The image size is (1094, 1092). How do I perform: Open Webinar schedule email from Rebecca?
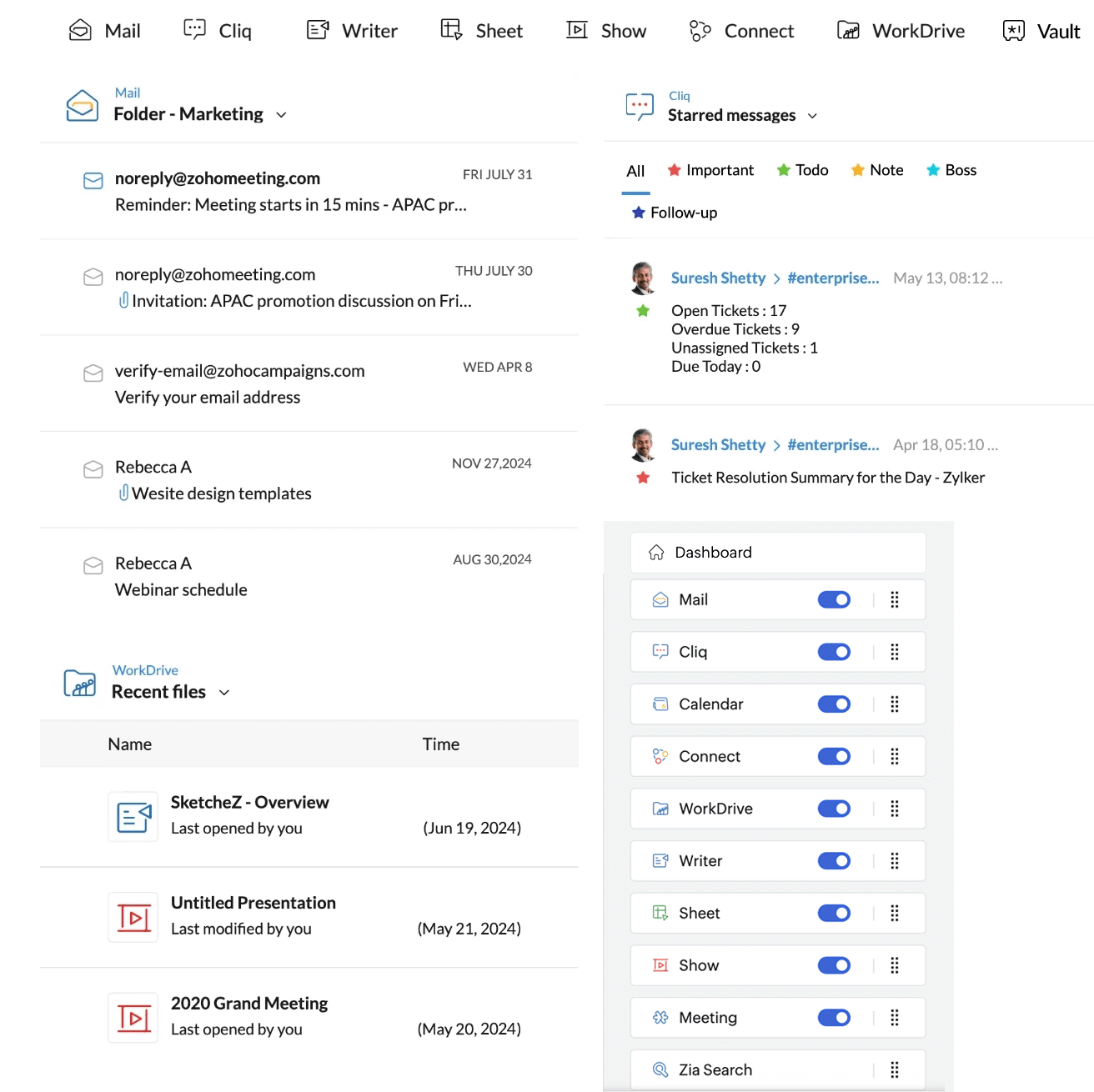pyautogui.click(x=309, y=576)
